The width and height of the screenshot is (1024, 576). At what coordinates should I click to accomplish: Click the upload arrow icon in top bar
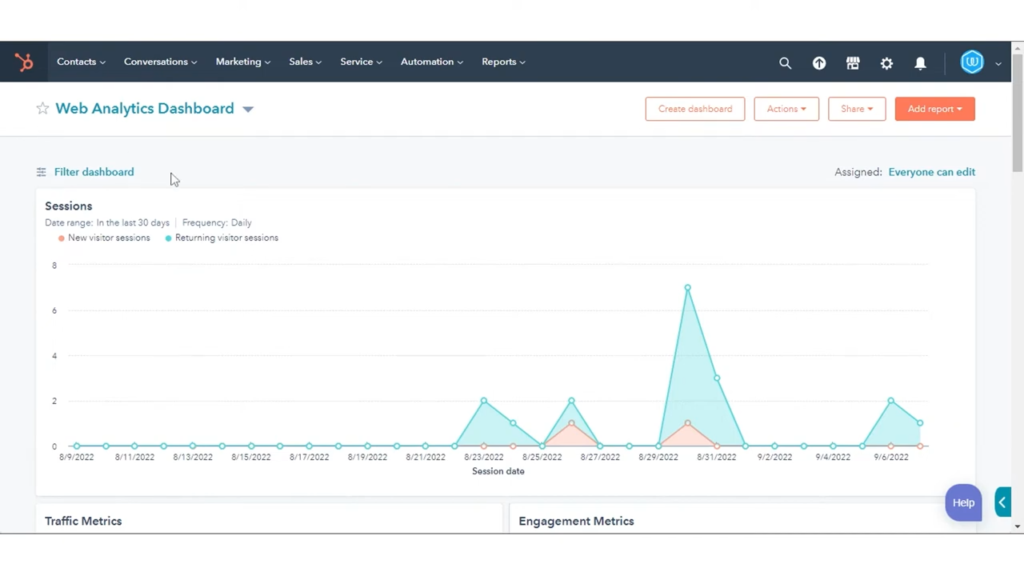pyautogui.click(x=819, y=62)
